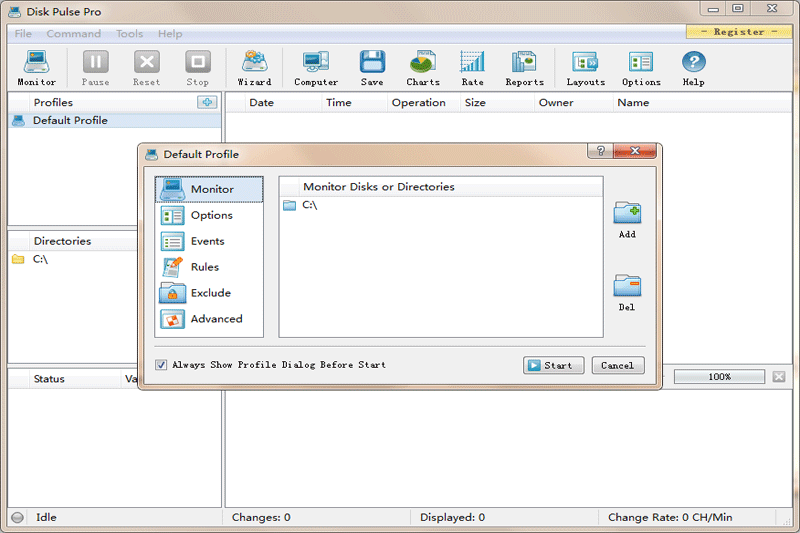This screenshot has height=533, width=800.
Task: Select Advanced in the profile dialog sidebar
Action: coord(209,319)
